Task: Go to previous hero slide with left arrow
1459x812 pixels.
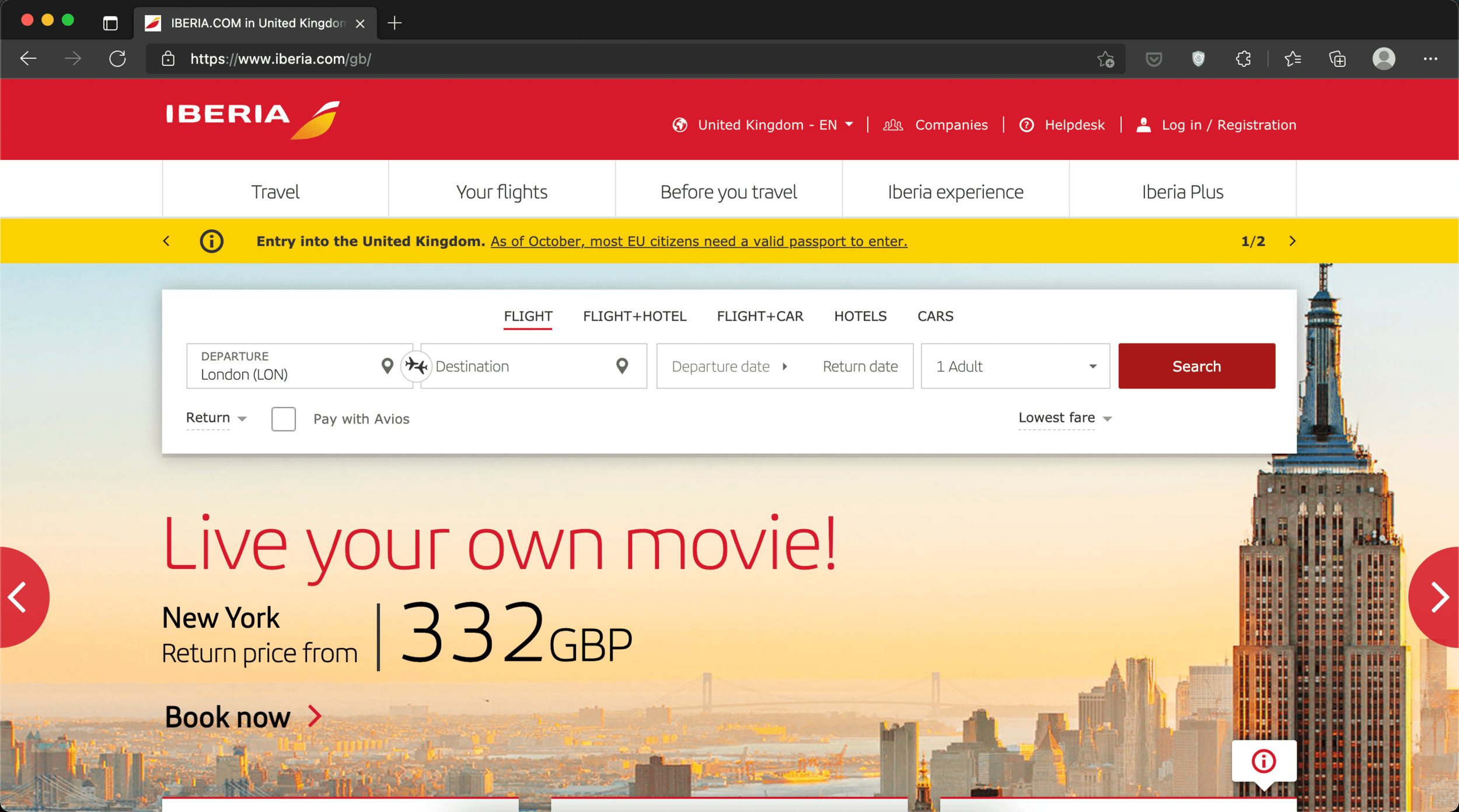Action: tap(19, 597)
